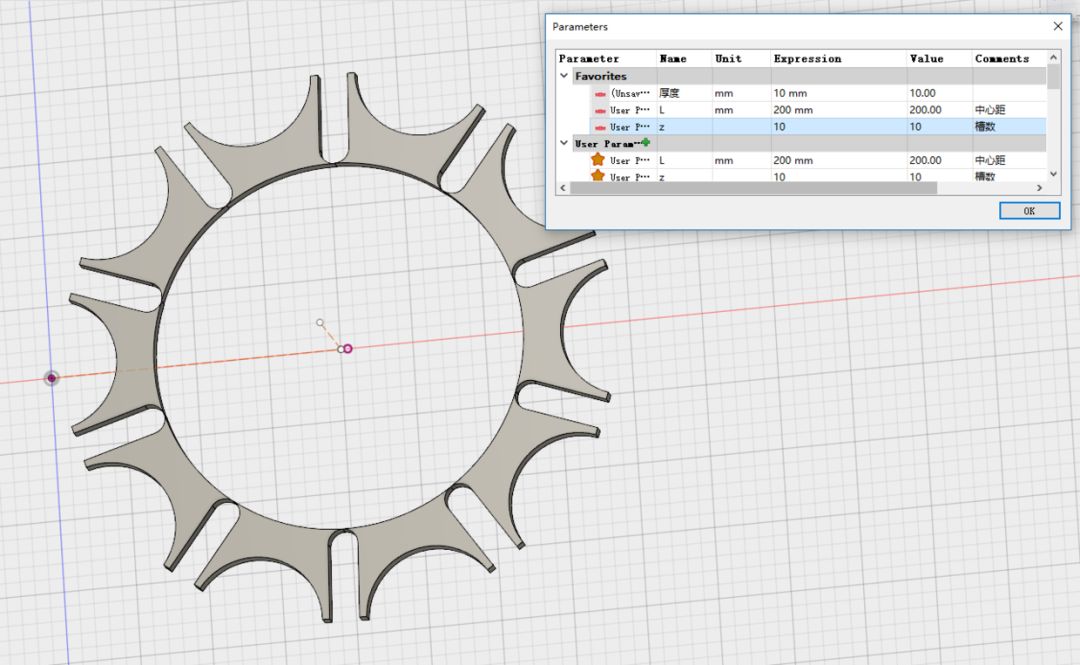Collapse the User Parameters group
Viewport: 1080px width, 665px height.
tap(564, 144)
